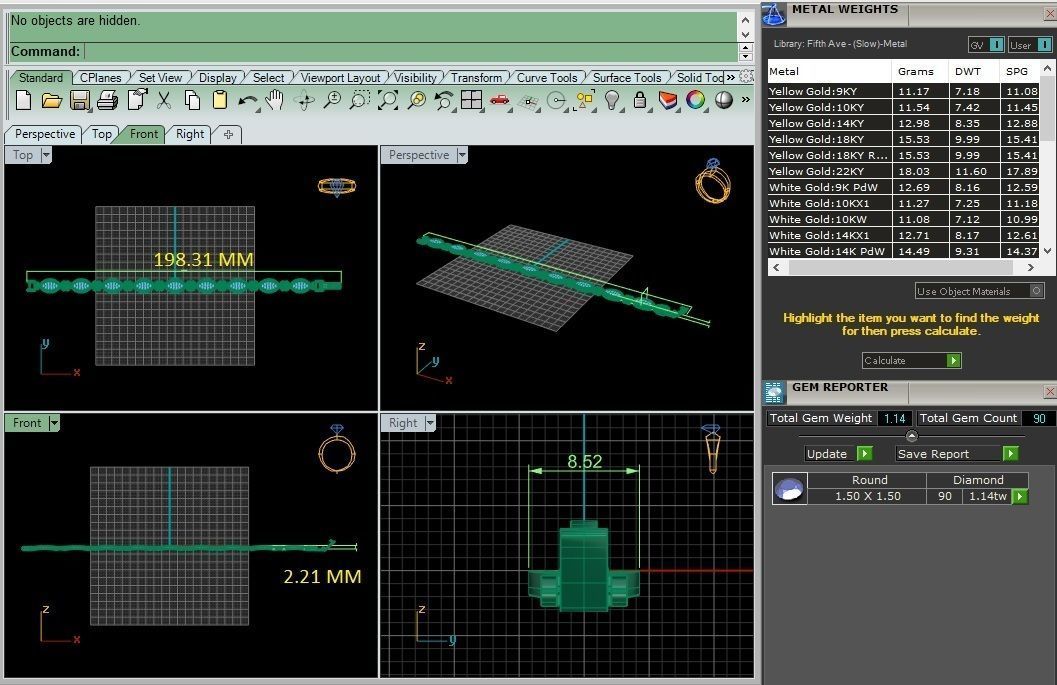Open a file with the folder icon
This screenshot has width=1057, height=685.
(x=52, y=101)
